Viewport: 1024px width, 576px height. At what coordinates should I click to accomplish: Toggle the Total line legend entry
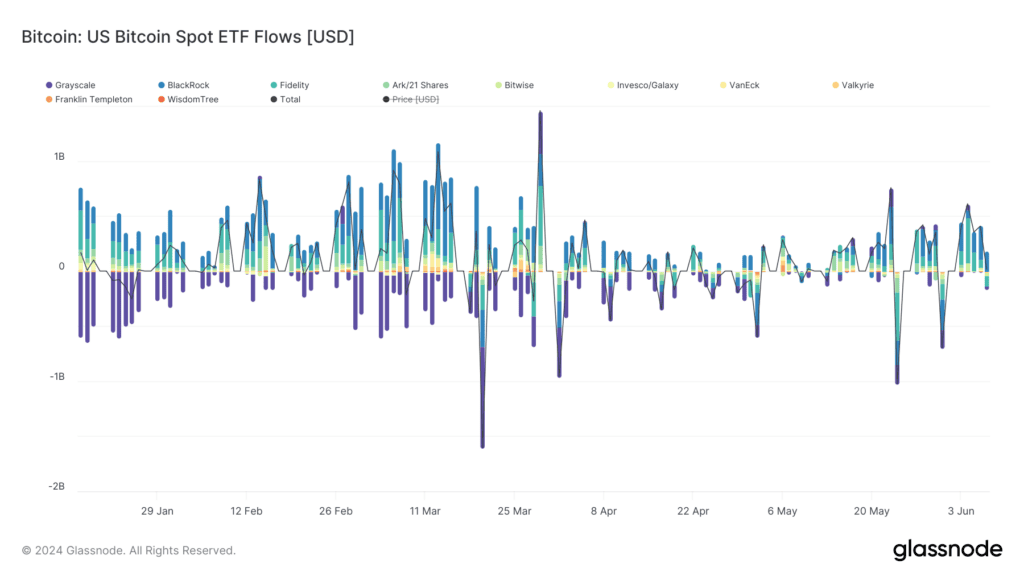coord(285,100)
